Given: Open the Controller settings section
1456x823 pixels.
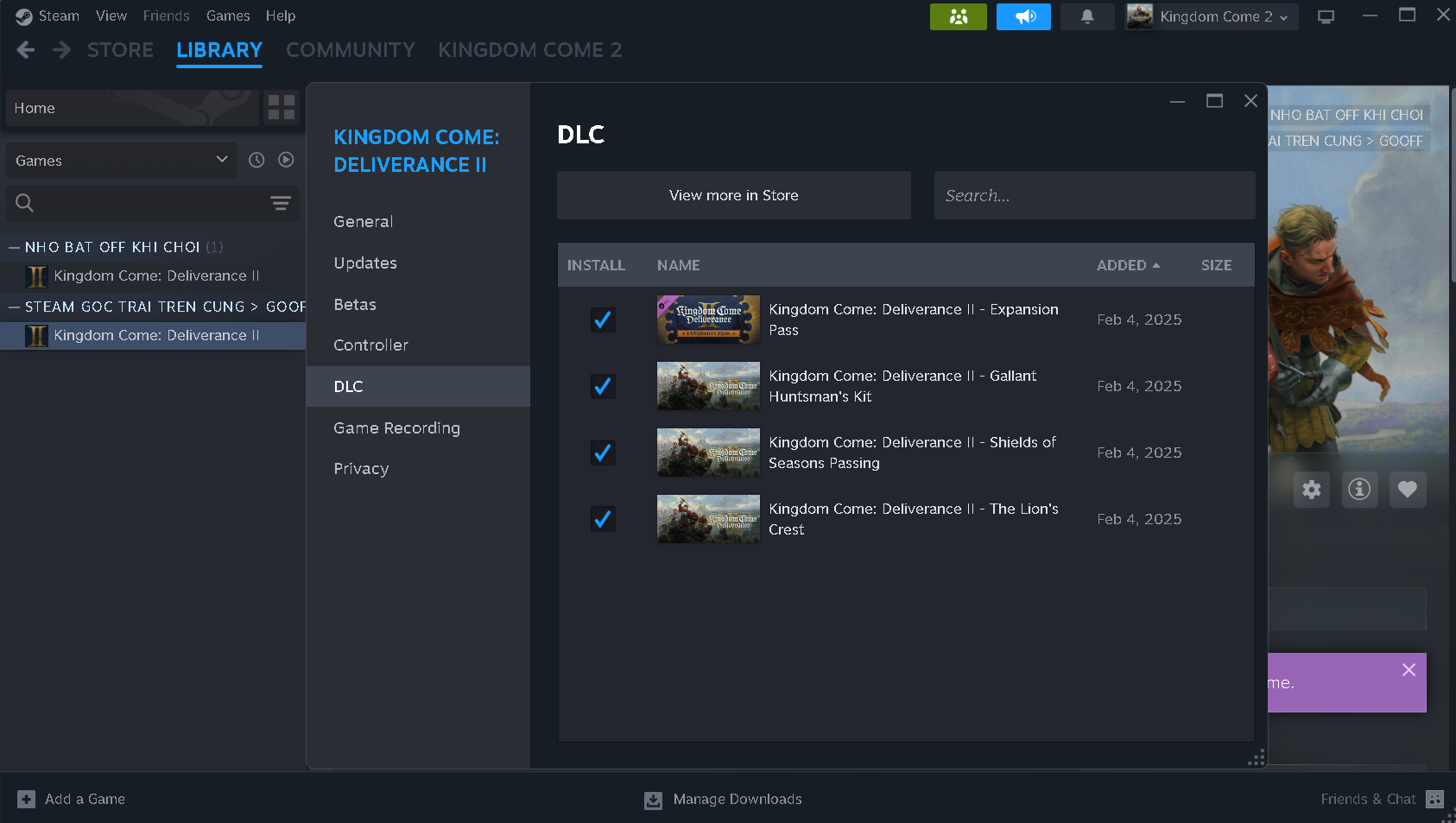Looking at the screenshot, I should [x=418, y=345].
